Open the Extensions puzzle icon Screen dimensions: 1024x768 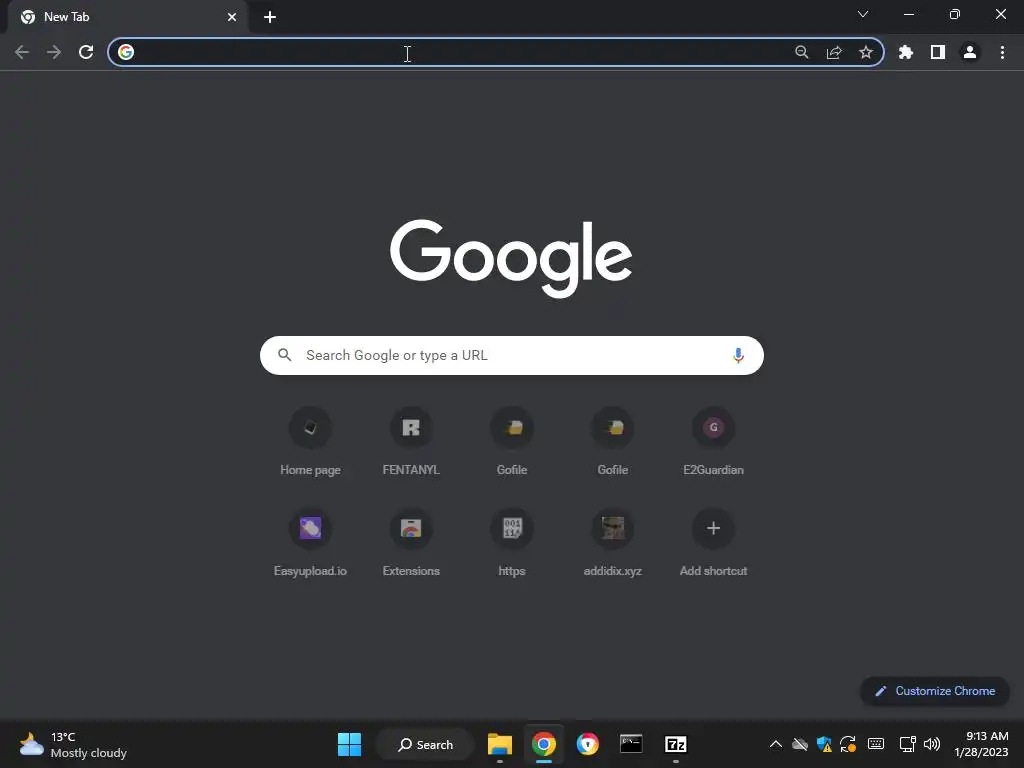click(906, 52)
